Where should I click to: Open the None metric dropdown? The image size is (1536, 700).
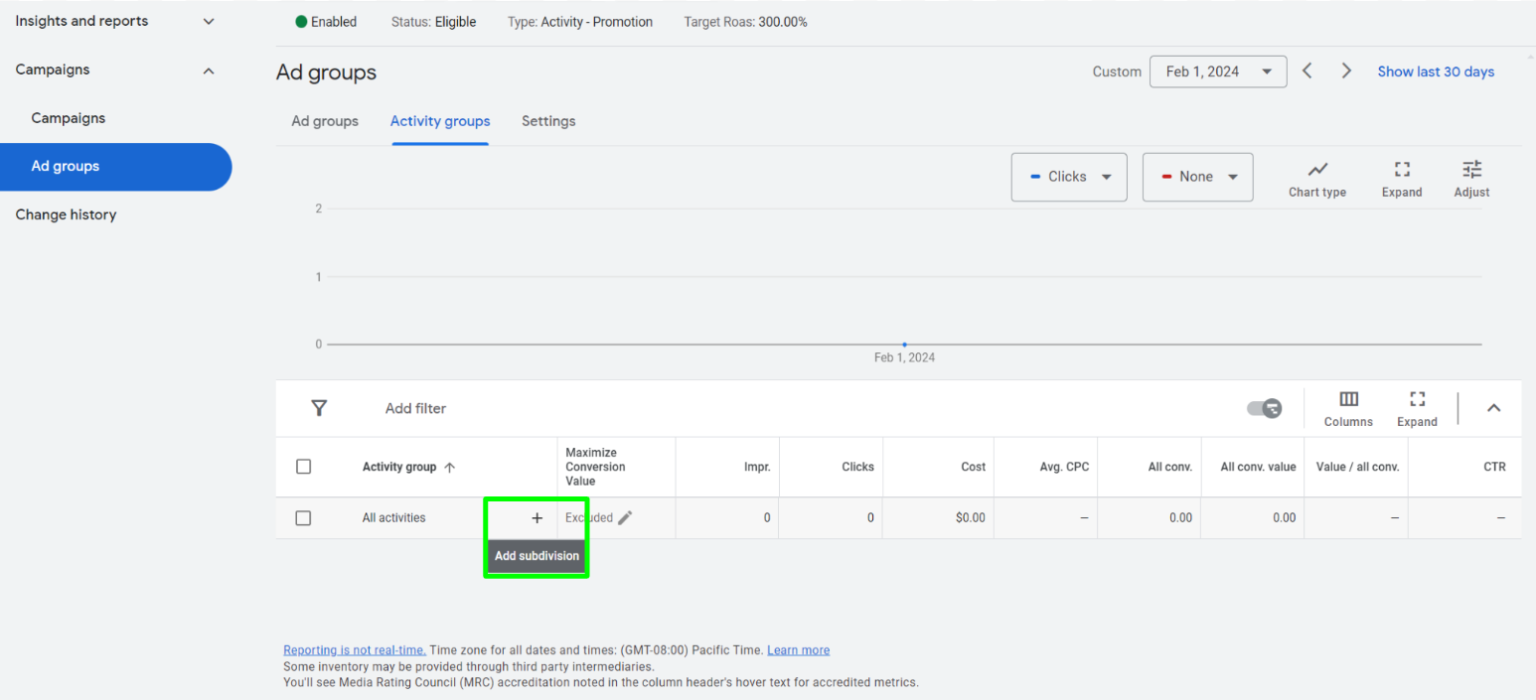(1197, 177)
